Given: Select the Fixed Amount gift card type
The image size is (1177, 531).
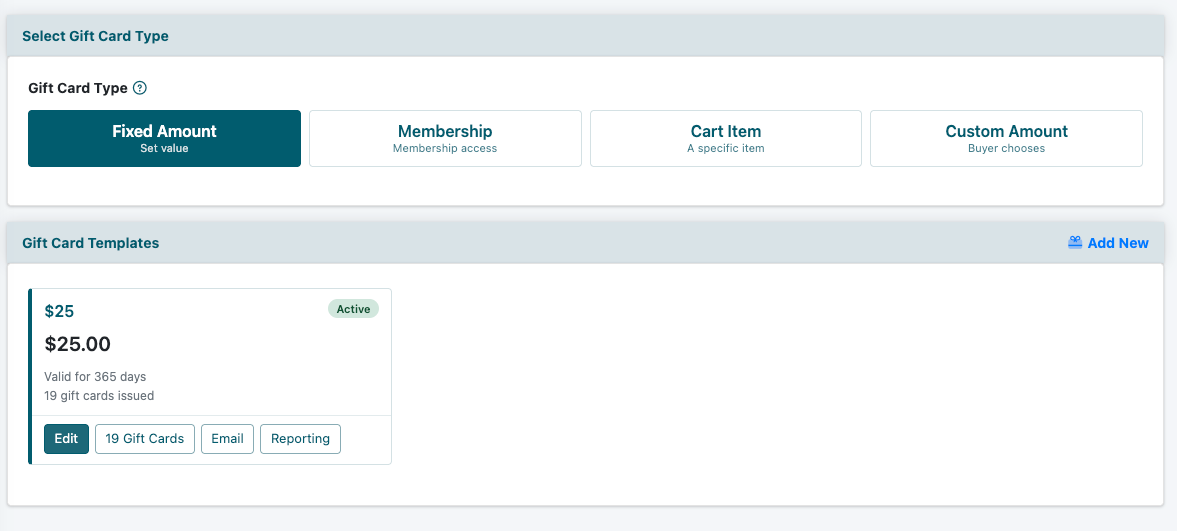Looking at the screenshot, I should (x=164, y=138).
